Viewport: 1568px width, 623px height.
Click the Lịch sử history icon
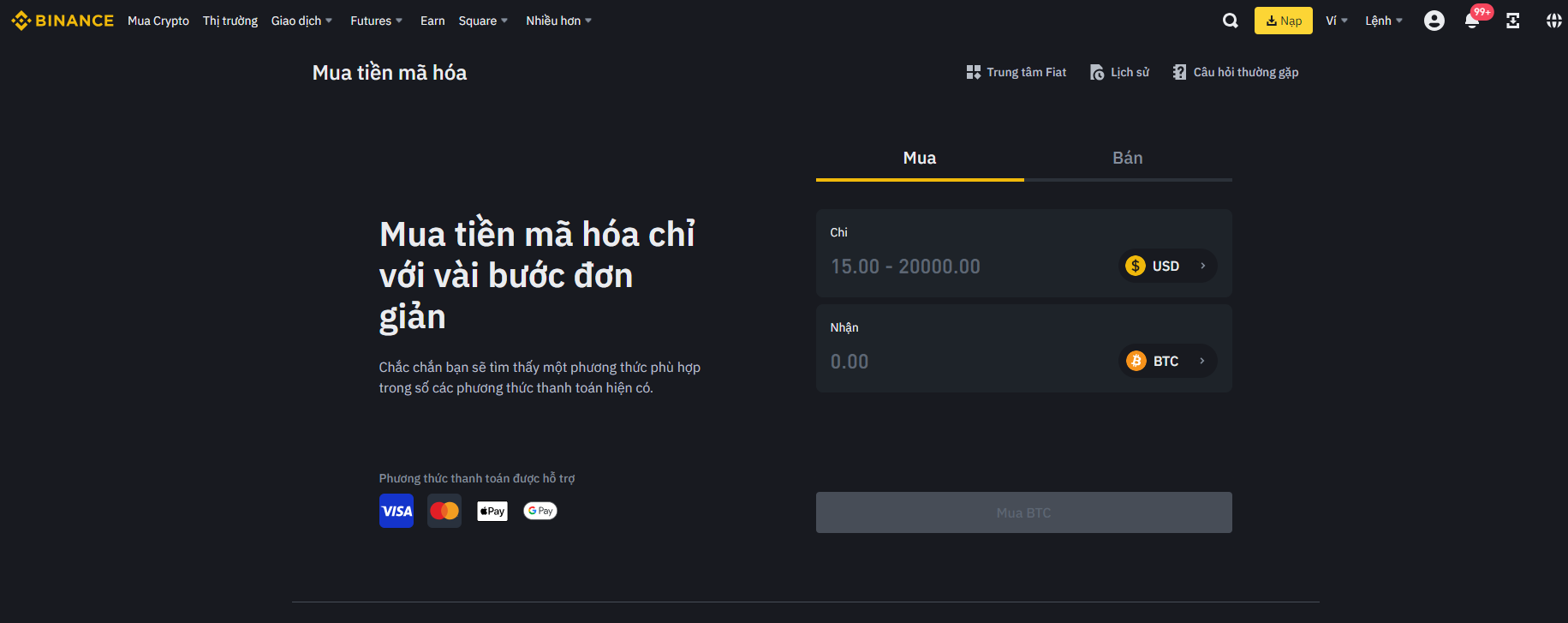pyautogui.click(x=1097, y=72)
